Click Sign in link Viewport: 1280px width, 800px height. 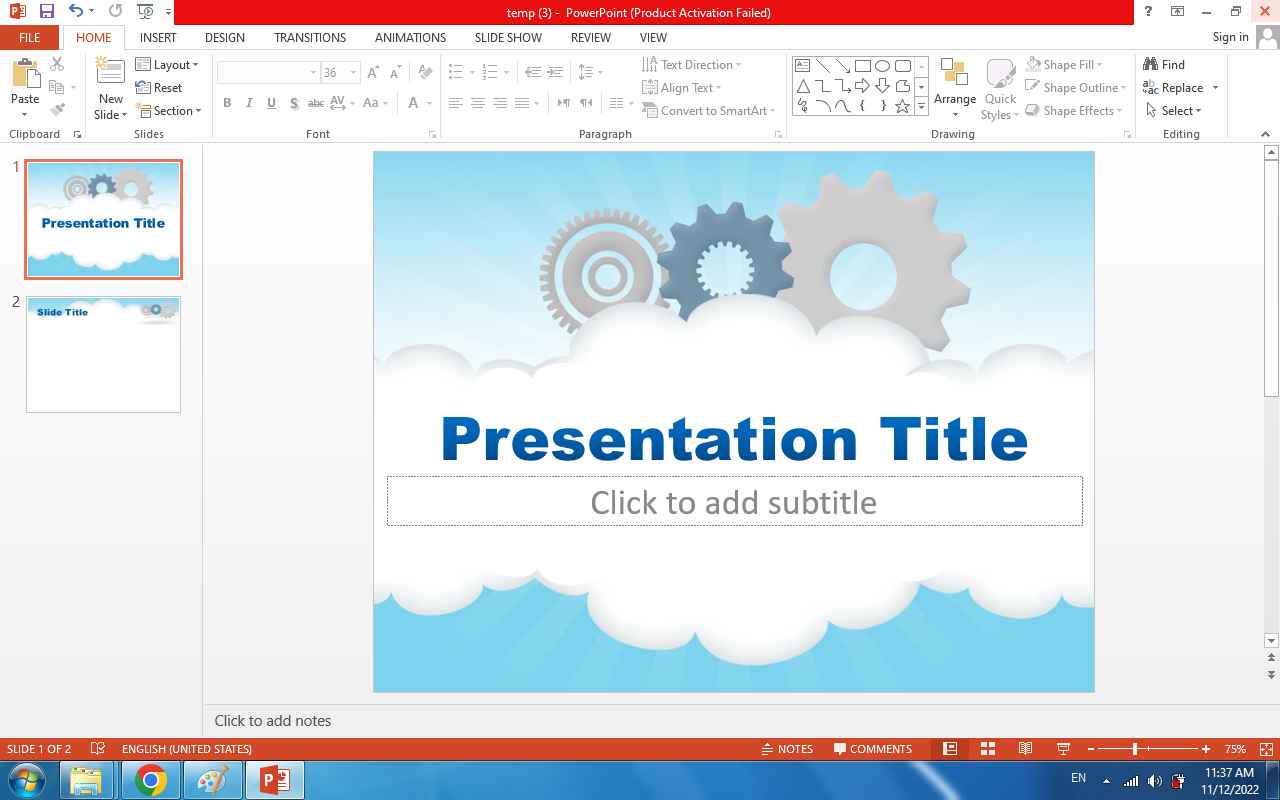click(1230, 38)
